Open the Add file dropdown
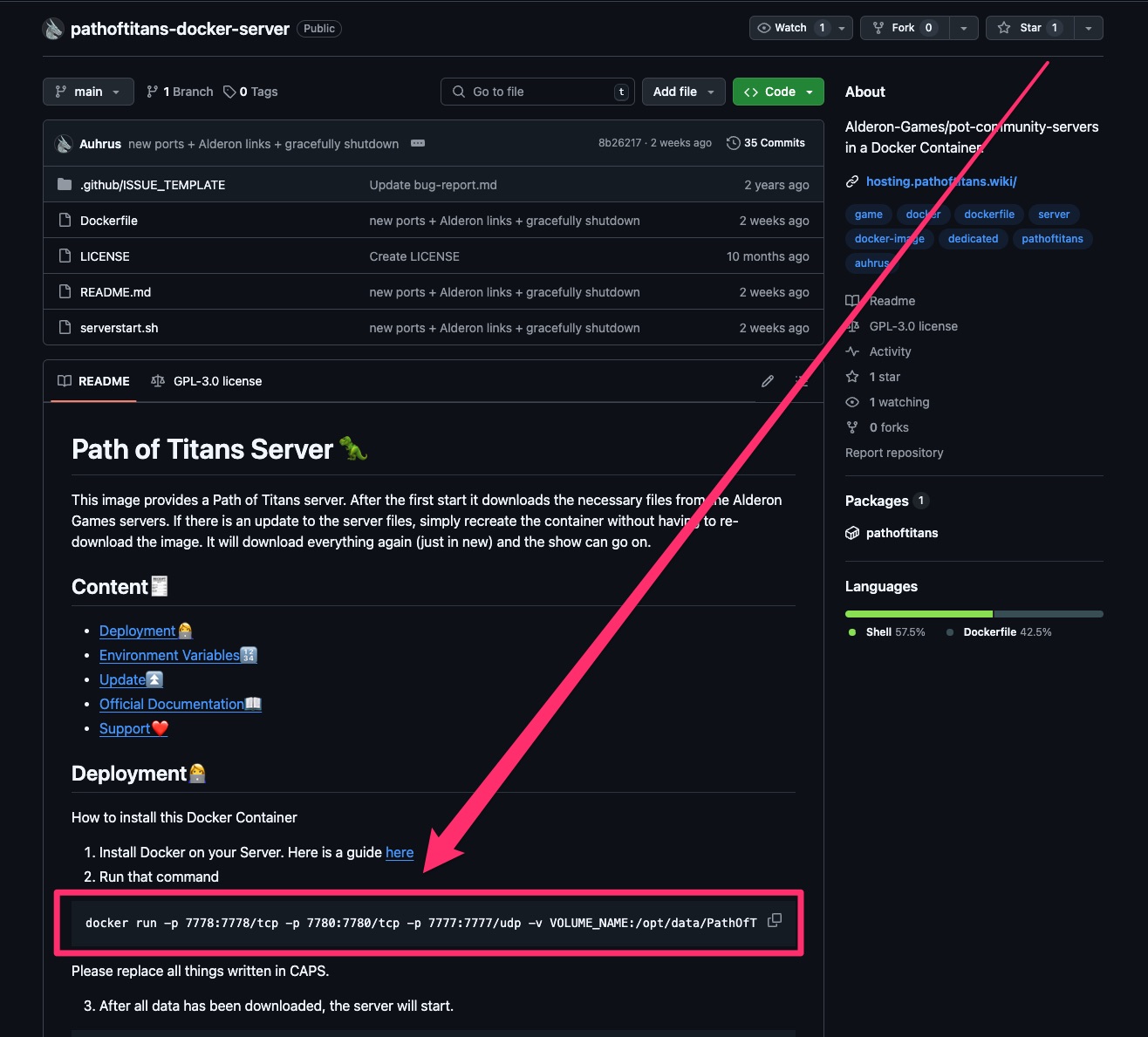 683,91
